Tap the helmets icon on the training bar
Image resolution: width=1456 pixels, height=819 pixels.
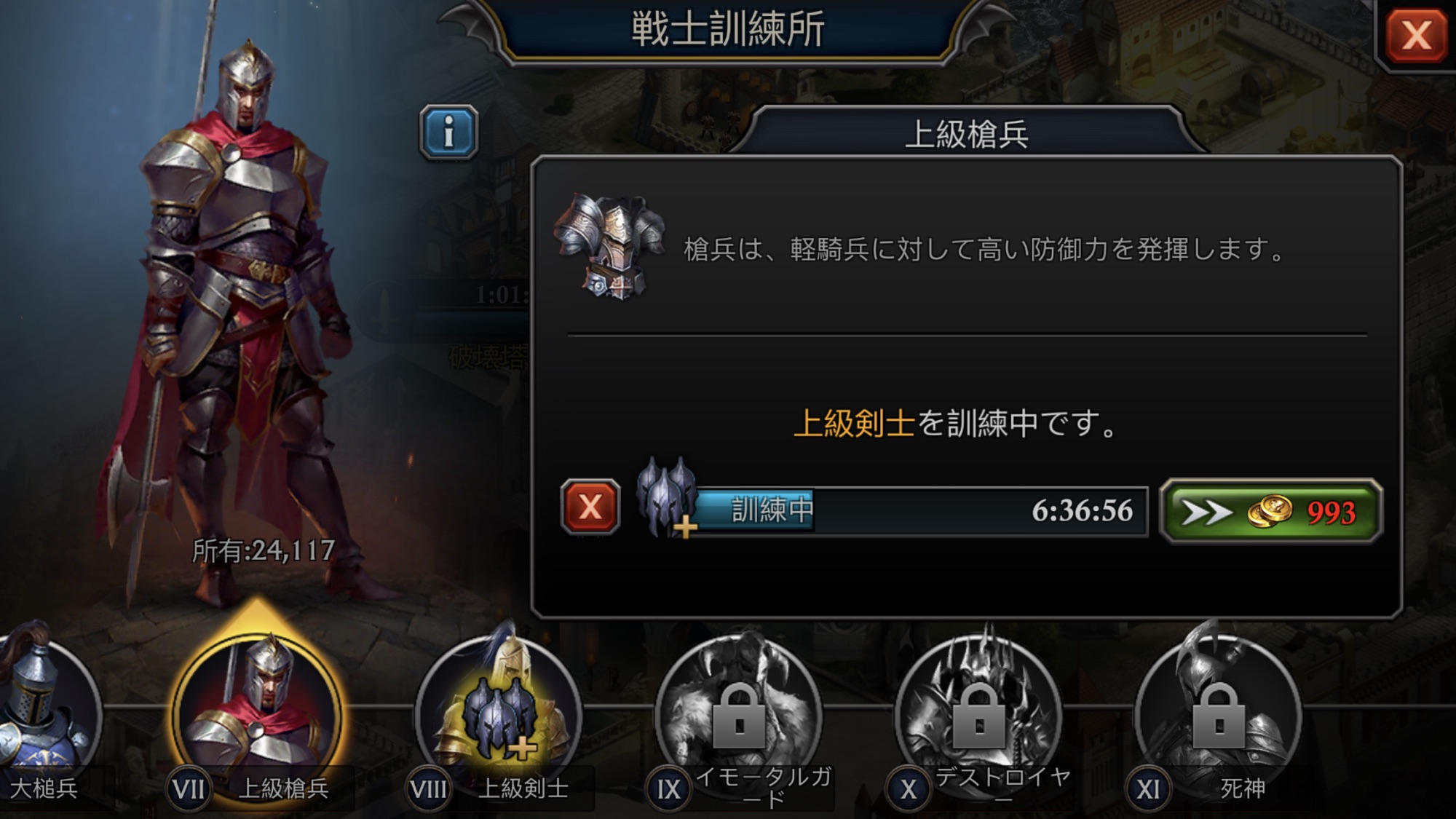point(666,497)
